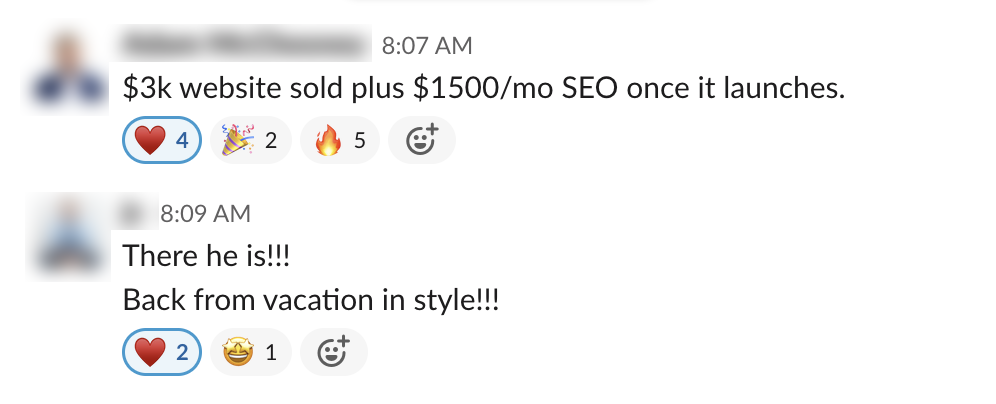This screenshot has height=404, width=996.
Task: Toggle the heart reaction with 4 votes
Action: point(161,140)
